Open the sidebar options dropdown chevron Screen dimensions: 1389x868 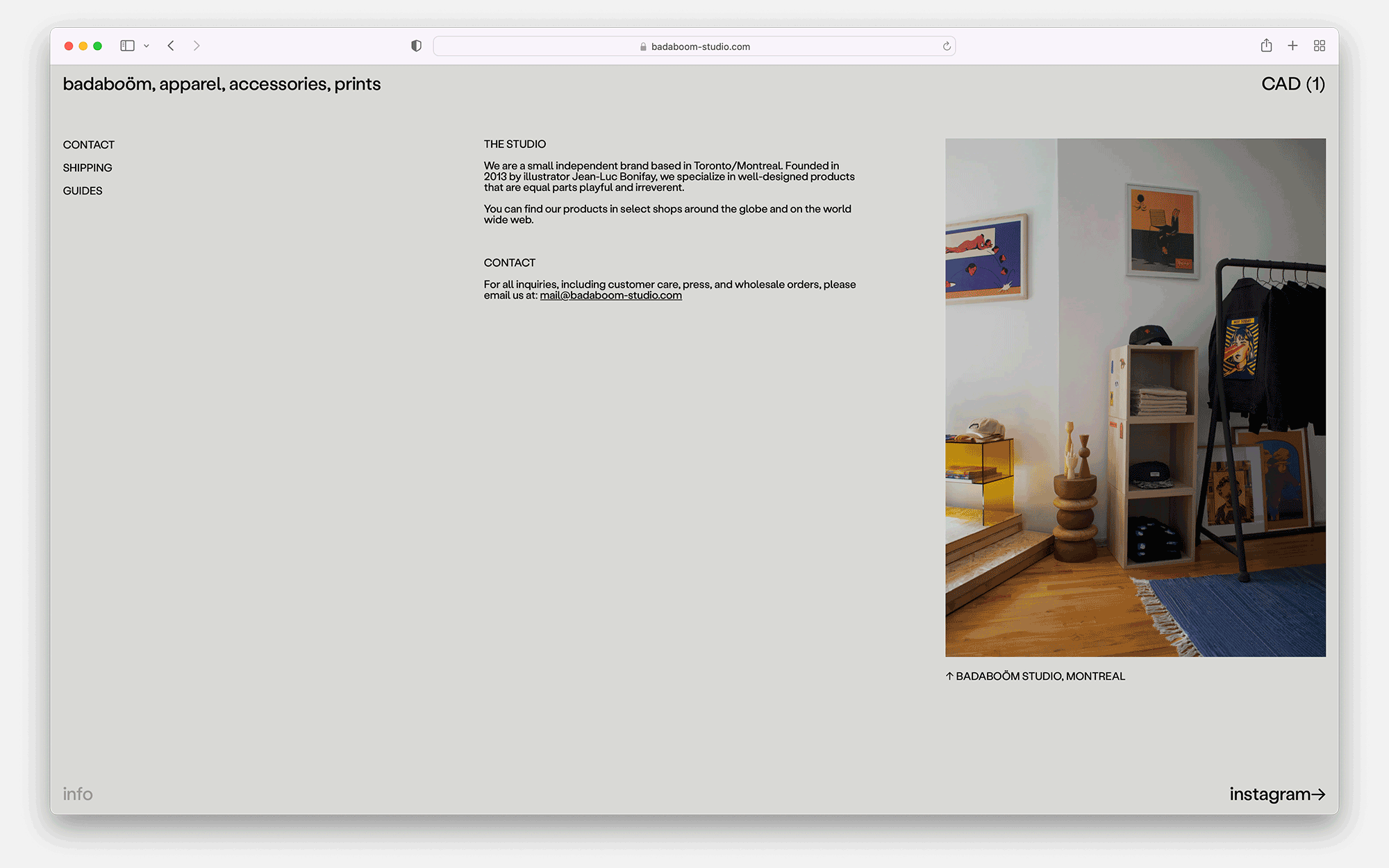tap(147, 46)
